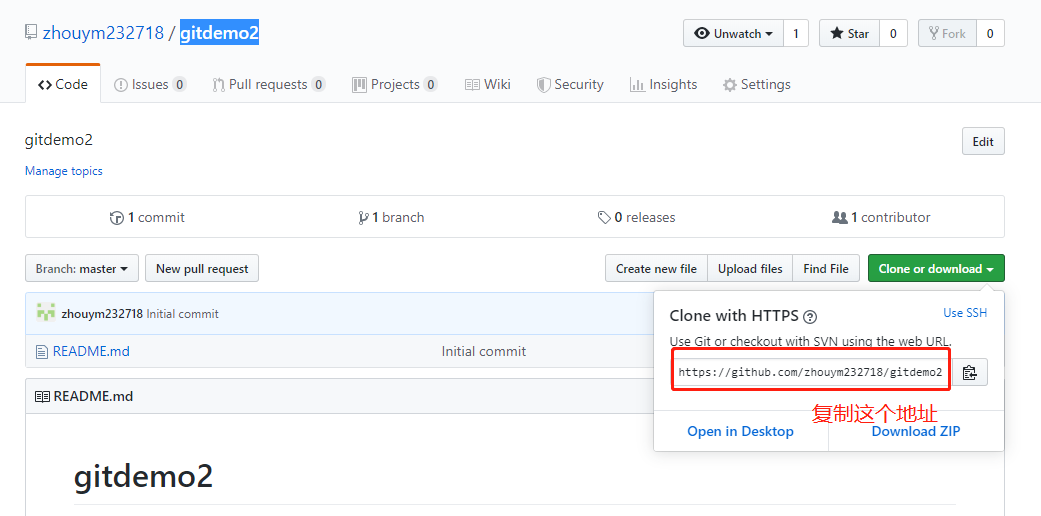Open zhouym232718 owner profile link

[103, 33]
